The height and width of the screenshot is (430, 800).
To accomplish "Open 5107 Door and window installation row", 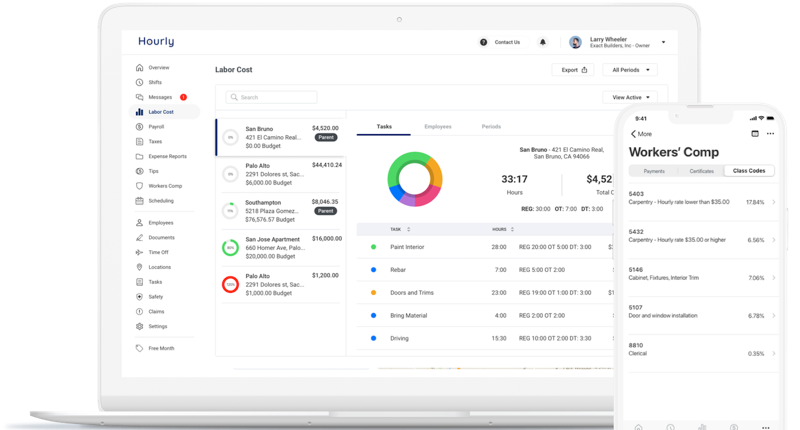I will tap(703, 315).
